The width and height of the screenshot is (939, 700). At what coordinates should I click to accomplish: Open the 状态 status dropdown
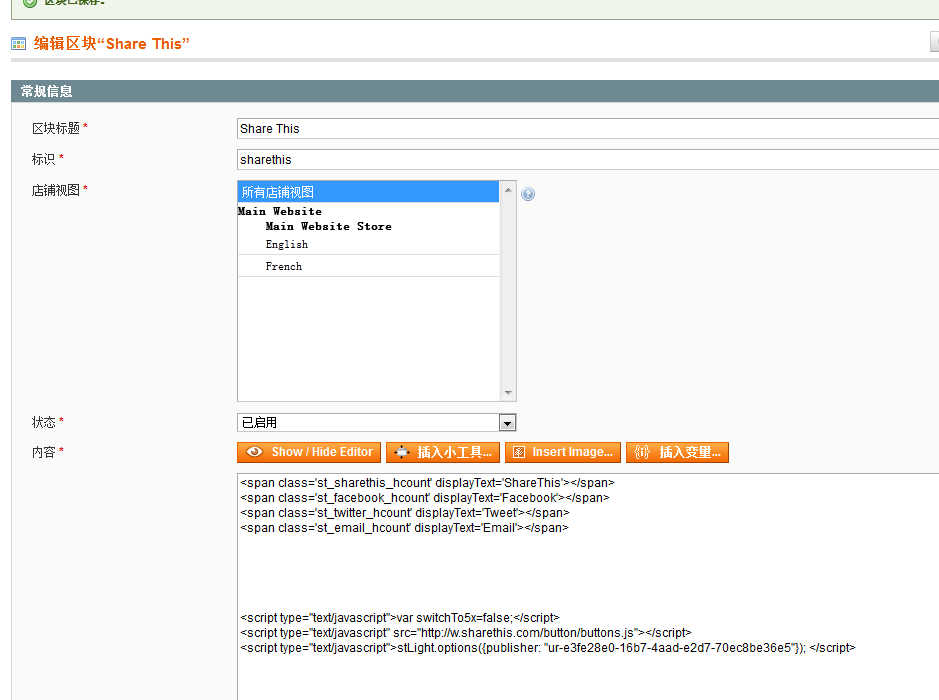coord(377,423)
